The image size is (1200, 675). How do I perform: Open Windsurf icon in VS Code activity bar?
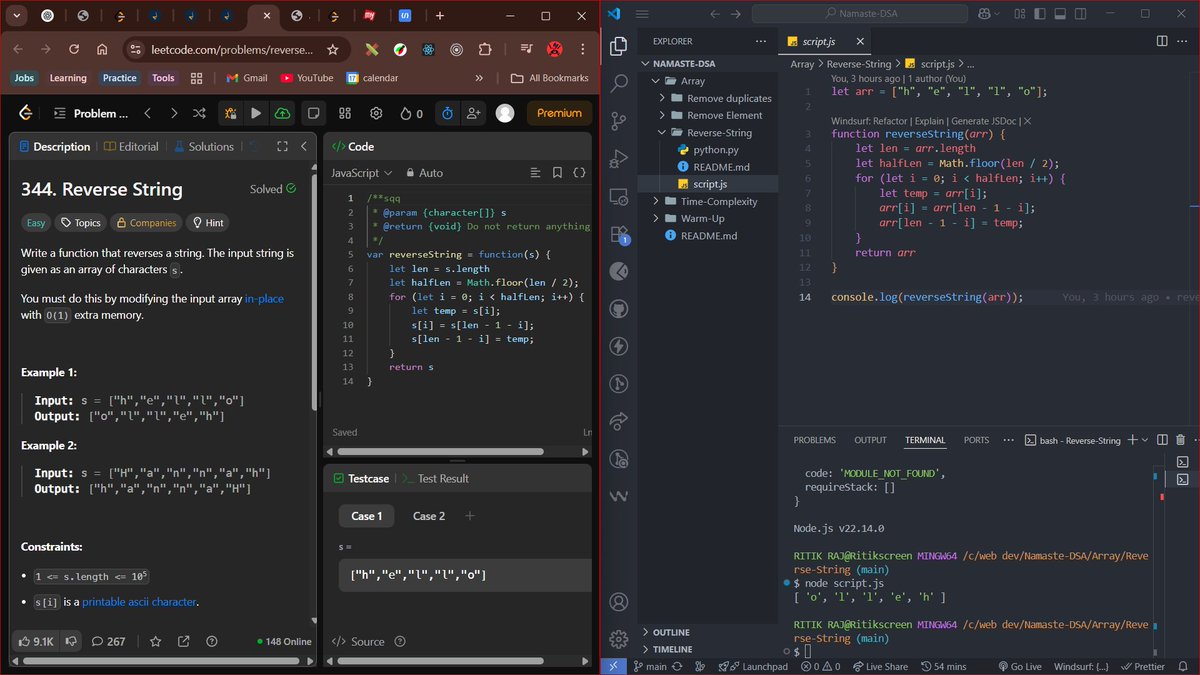coord(619,496)
